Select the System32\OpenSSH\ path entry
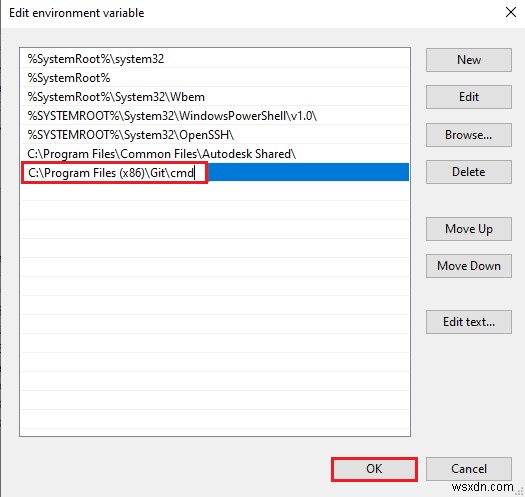 [x=215, y=135]
